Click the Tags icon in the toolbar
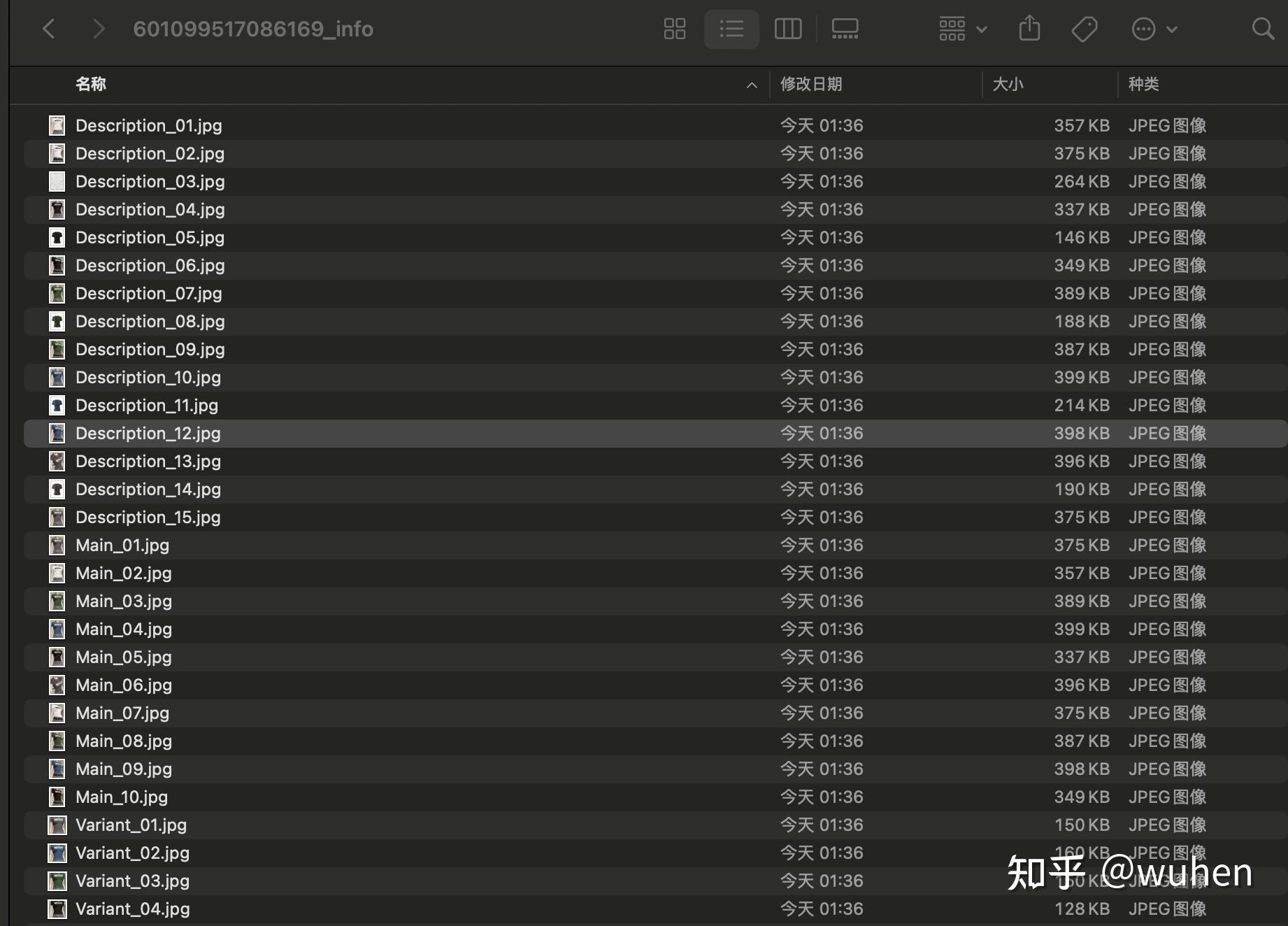 point(1083,29)
